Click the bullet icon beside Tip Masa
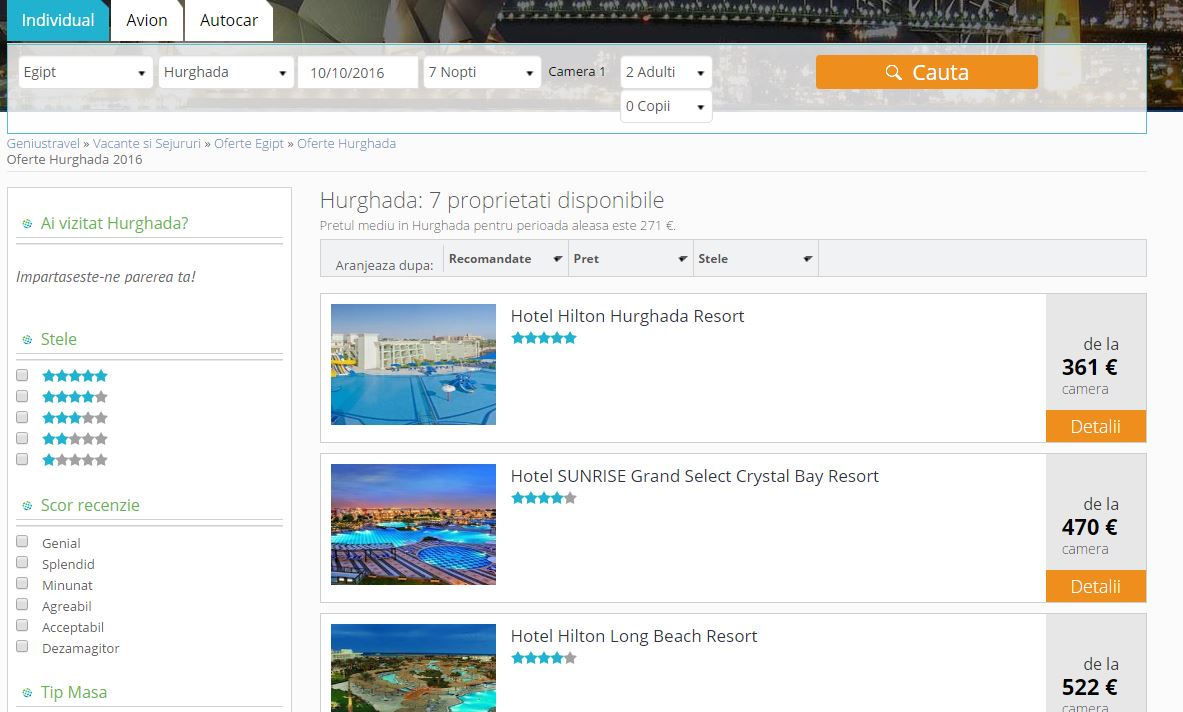This screenshot has width=1183, height=712. 27,693
